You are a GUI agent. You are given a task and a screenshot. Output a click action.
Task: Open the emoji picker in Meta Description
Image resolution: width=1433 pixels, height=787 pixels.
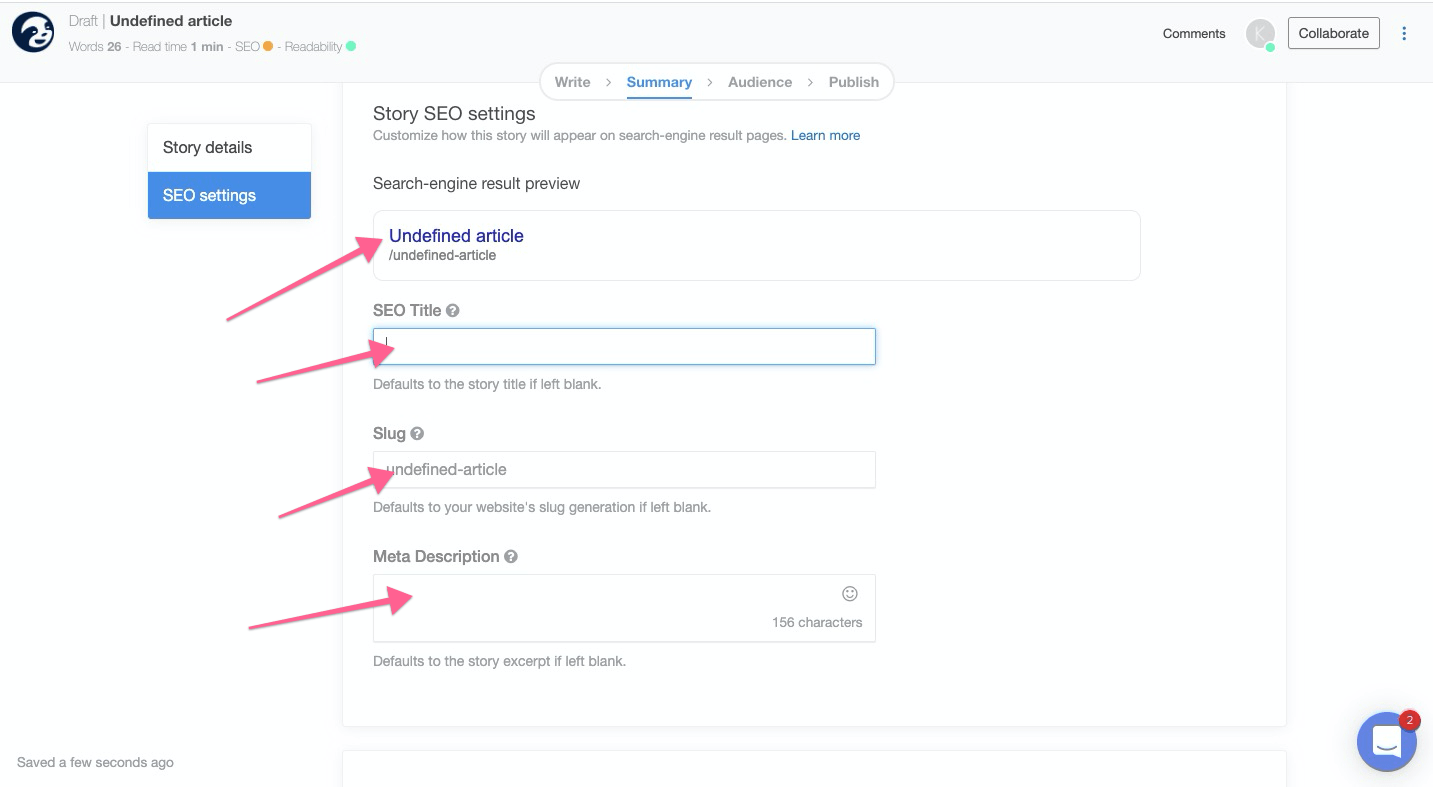click(850, 594)
